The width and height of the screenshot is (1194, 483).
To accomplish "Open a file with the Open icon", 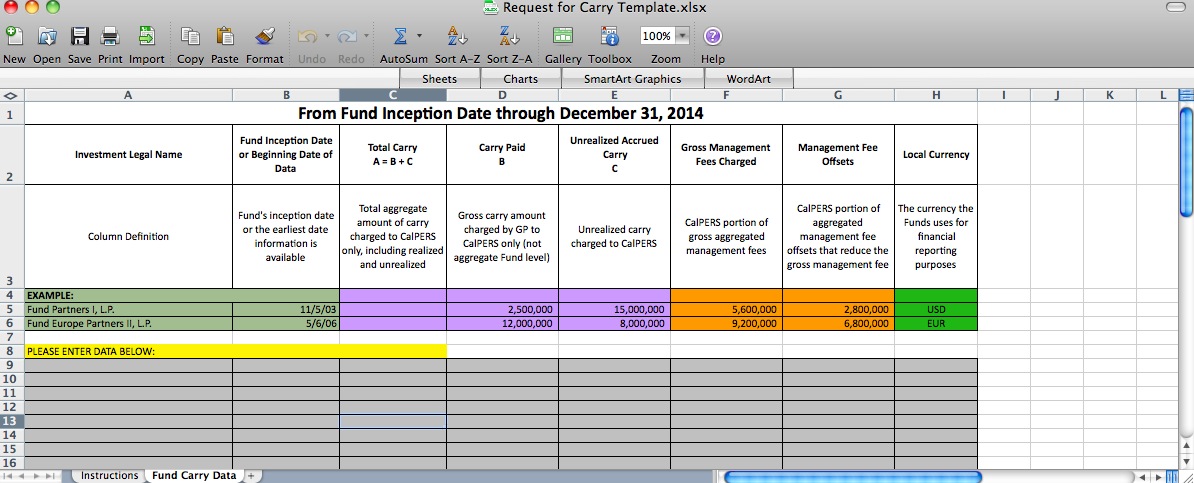I will [x=47, y=36].
